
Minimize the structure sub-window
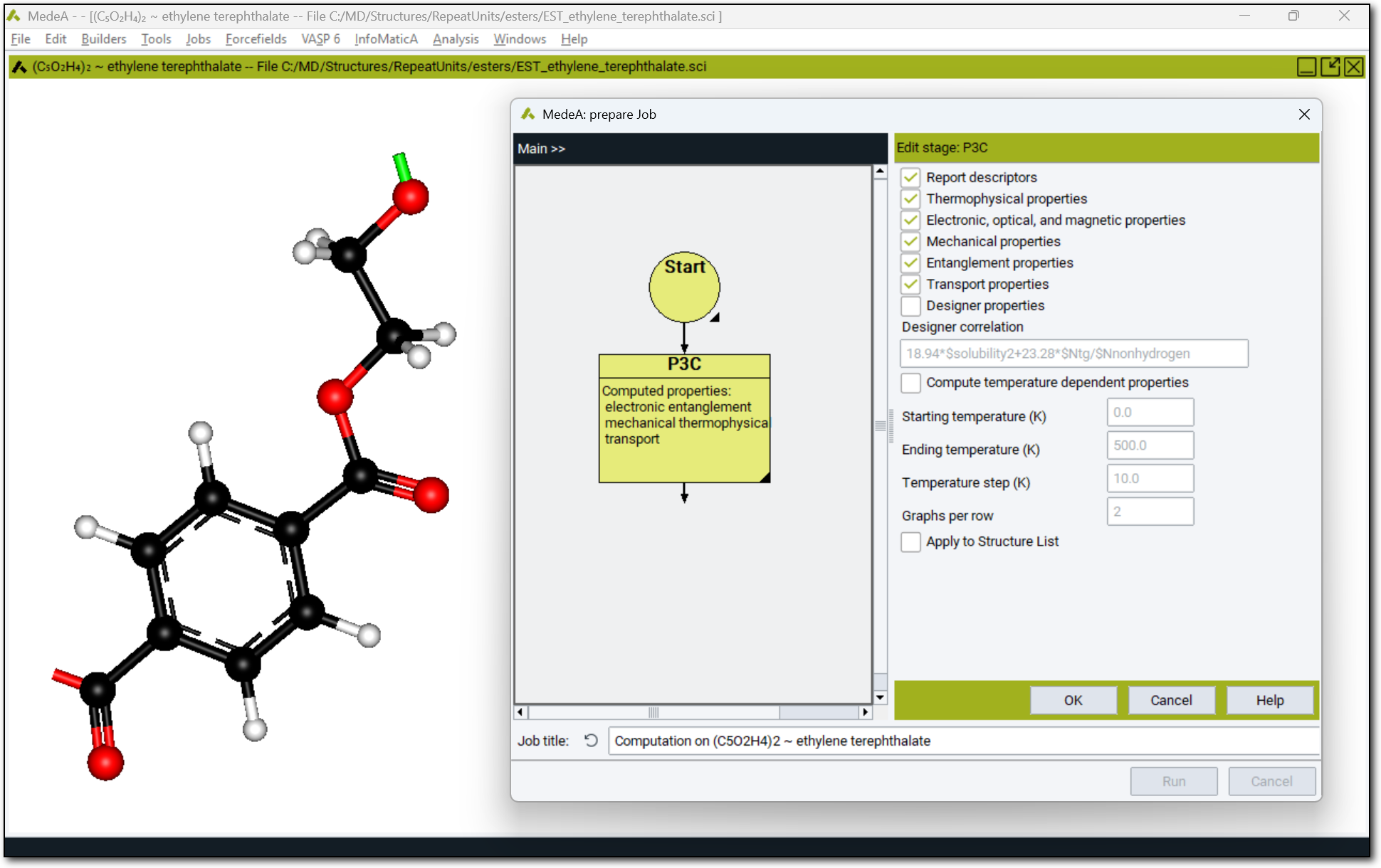coord(1306,67)
